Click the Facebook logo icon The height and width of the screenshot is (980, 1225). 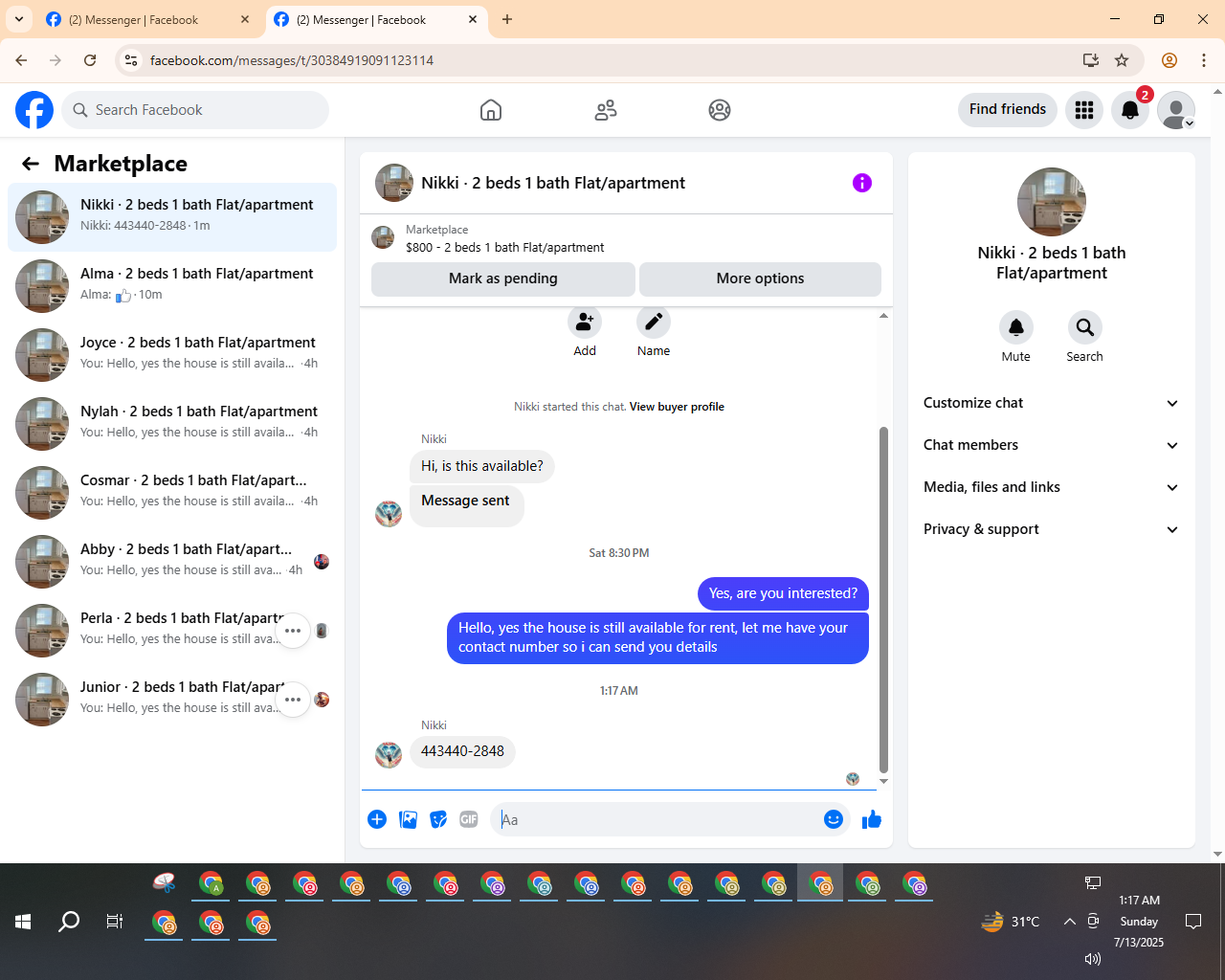[34, 110]
